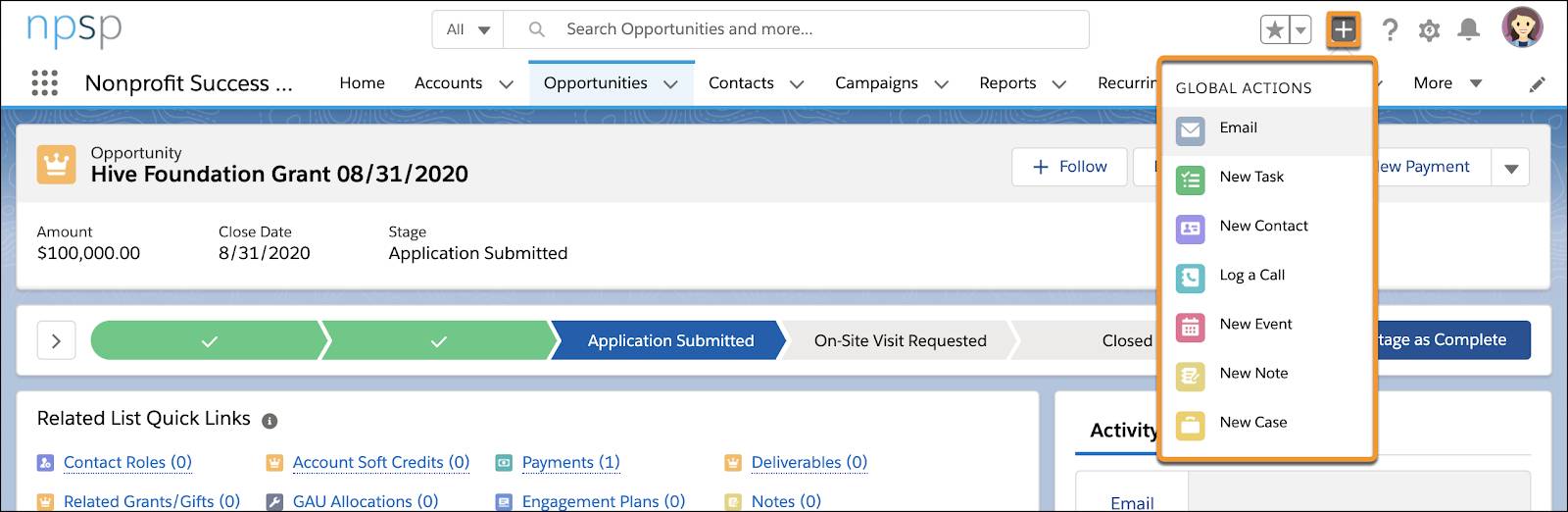The width and height of the screenshot is (1568, 512).
Task: Edit navigation with the pencil icon
Action: (1537, 84)
